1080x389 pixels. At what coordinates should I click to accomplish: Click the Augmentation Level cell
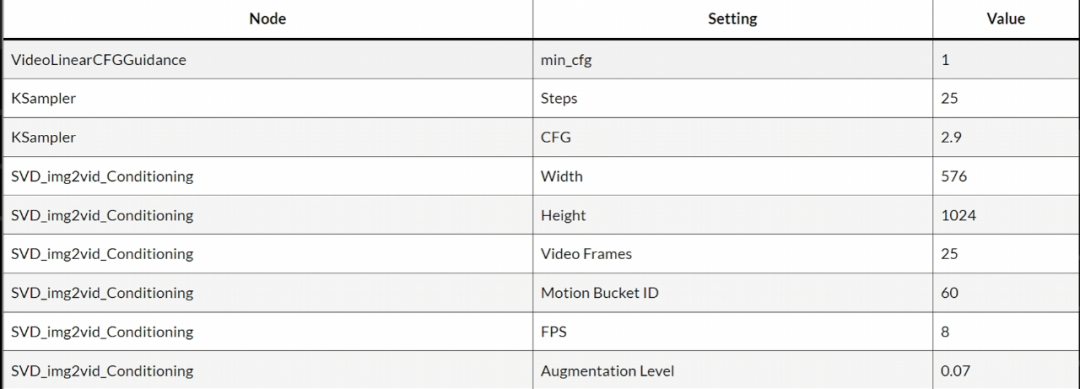click(732, 370)
